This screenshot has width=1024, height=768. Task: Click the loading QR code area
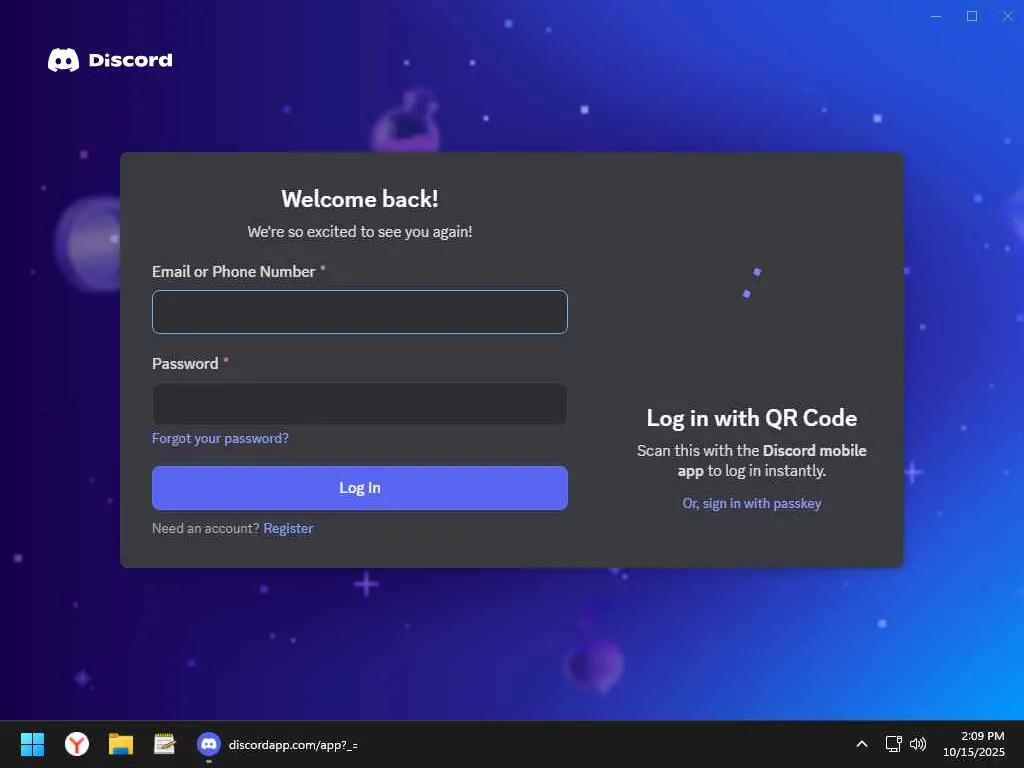pyautogui.click(x=752, y=283)
